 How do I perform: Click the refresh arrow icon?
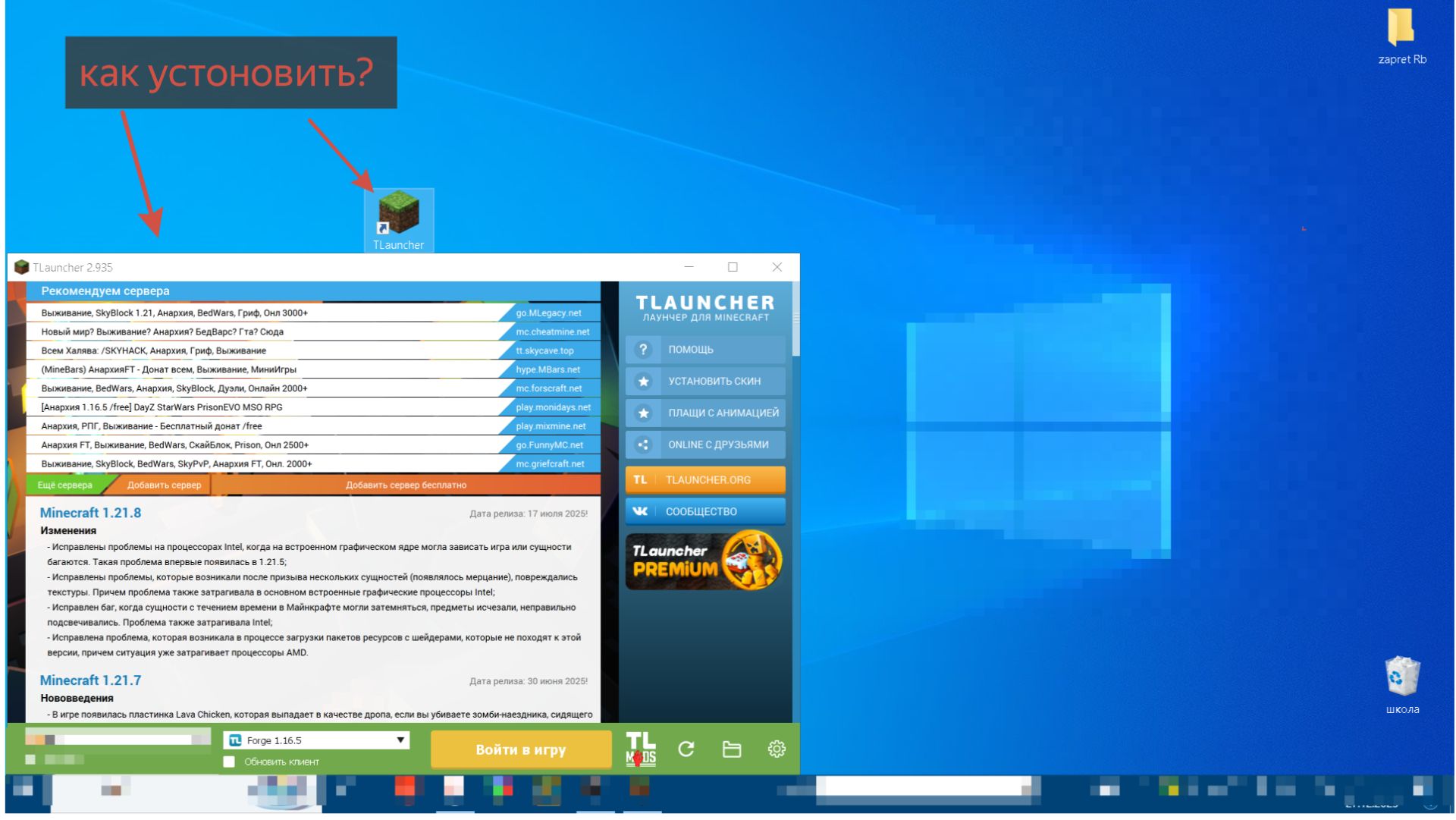click(x=686, y=749)
